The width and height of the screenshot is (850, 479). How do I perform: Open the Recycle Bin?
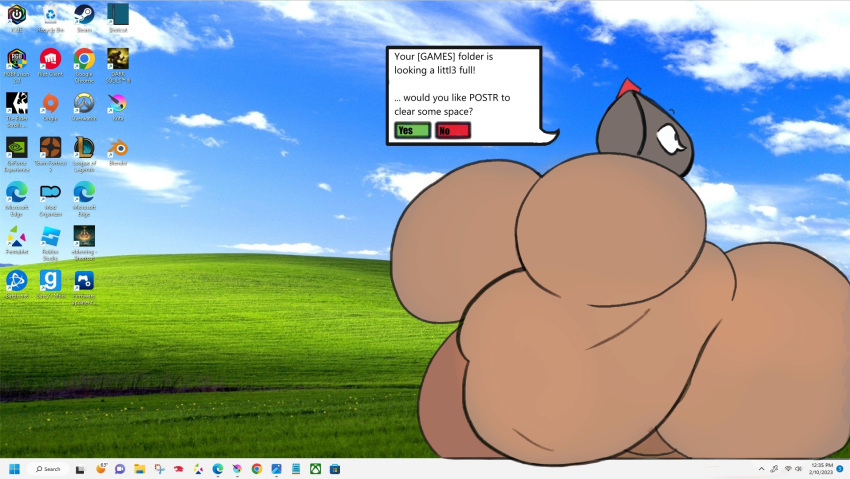point(50,15)
